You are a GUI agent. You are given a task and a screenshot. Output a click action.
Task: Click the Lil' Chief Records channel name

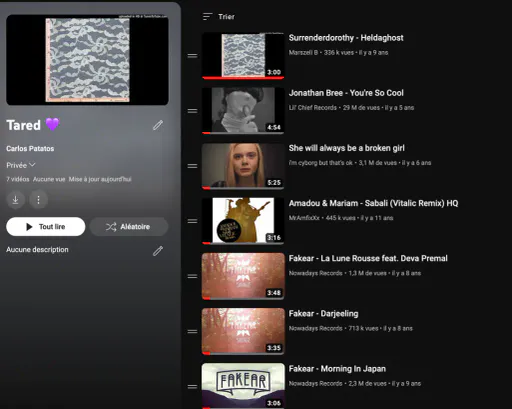tap(312, 108)
